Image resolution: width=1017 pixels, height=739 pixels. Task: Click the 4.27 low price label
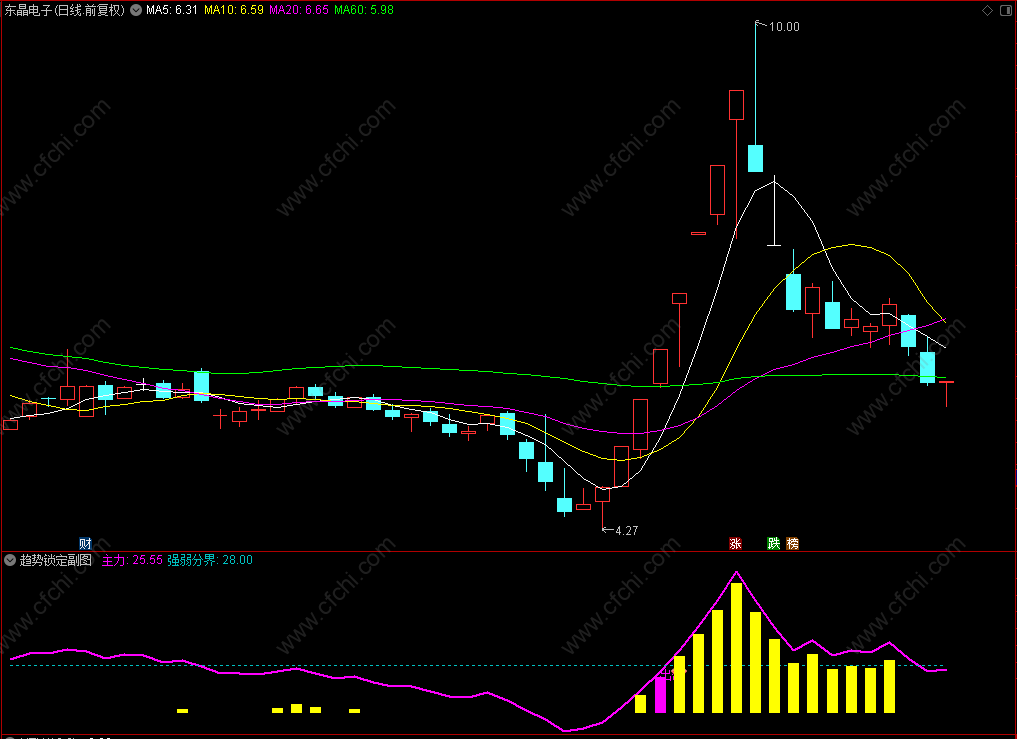(627, 531)
